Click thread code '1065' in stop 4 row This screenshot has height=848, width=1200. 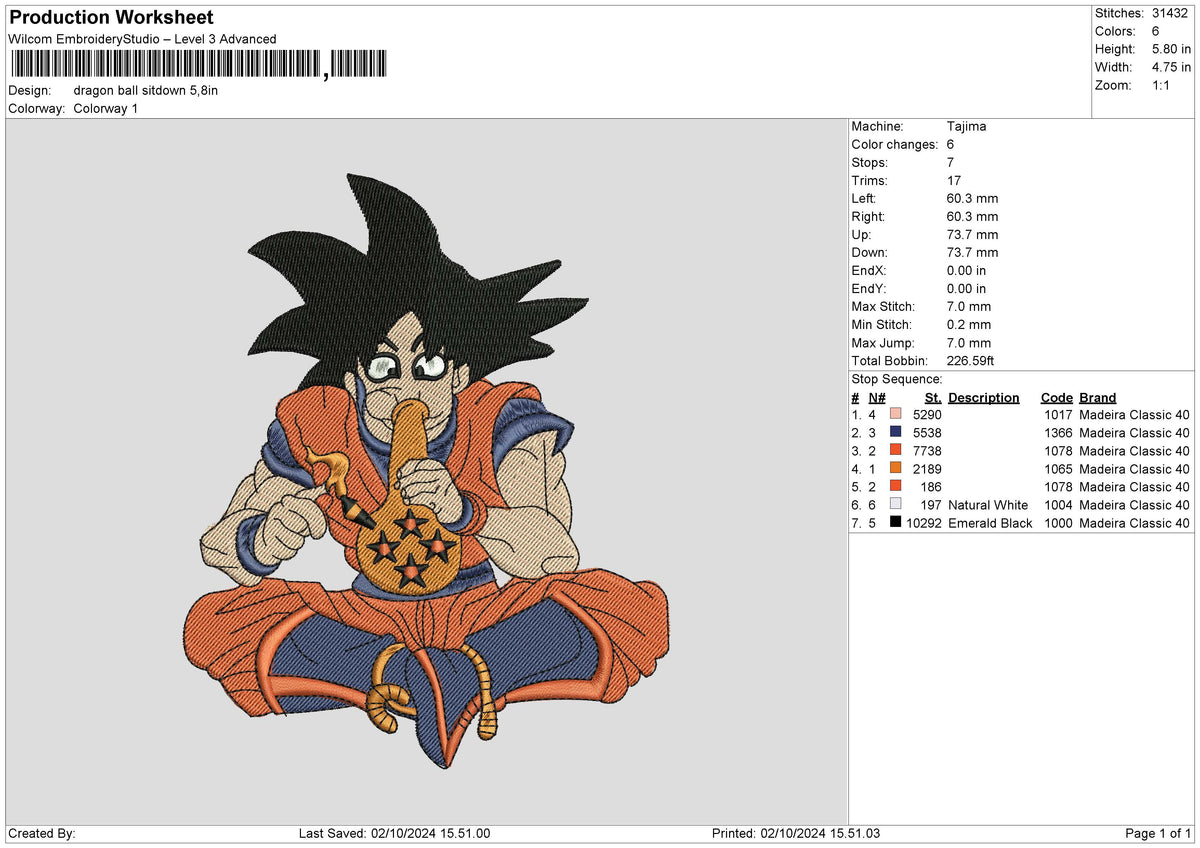pos(1058,468)
